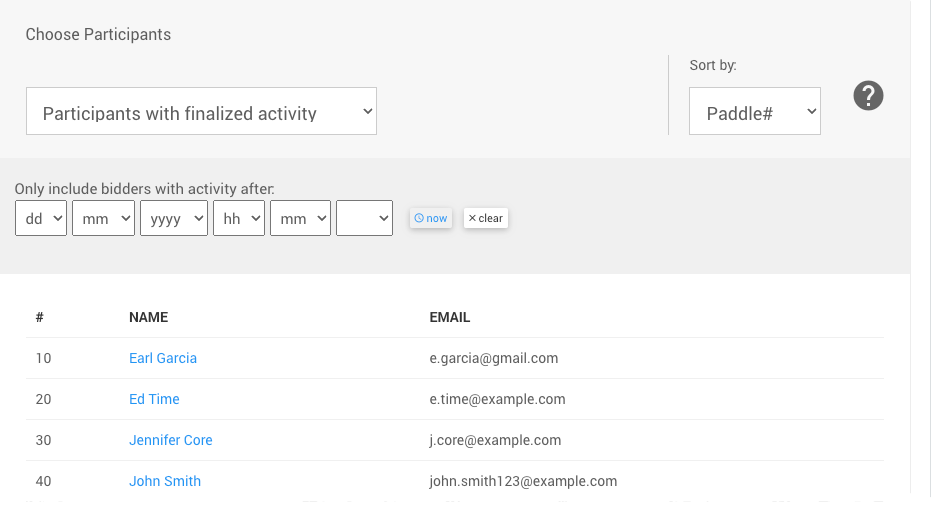Open Ed Time's participant link

[154, 399]
